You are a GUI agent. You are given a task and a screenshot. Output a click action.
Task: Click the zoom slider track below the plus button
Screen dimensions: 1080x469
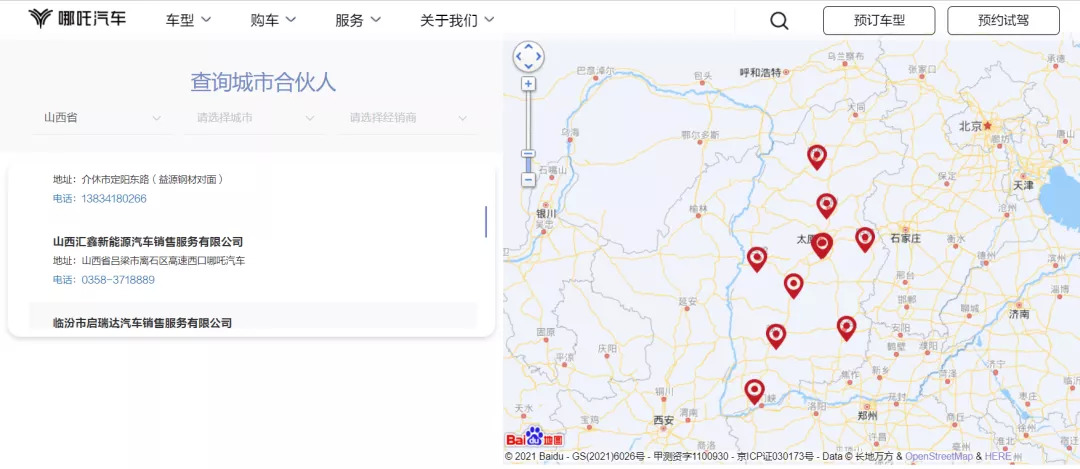pos(528,120)
